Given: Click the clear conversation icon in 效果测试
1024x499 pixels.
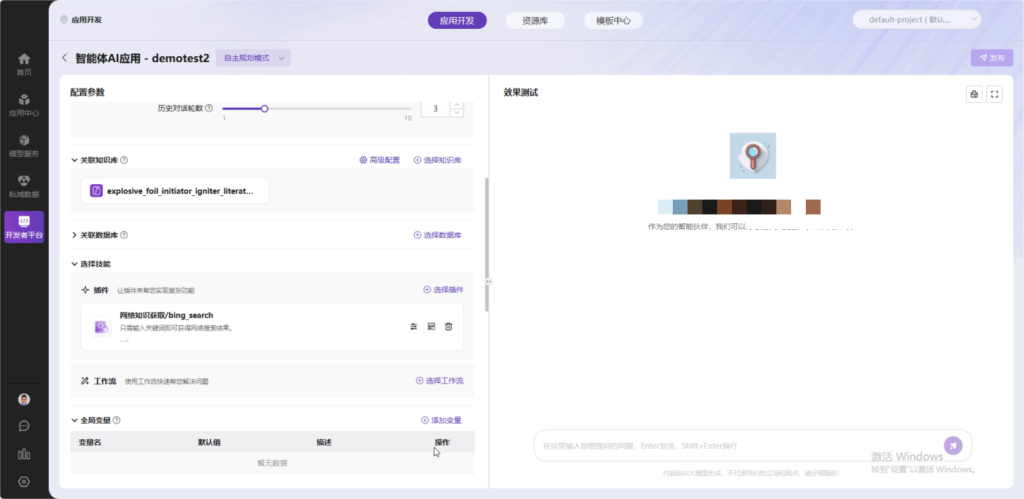Looking at the screenshot, I should tap(974, 94).
